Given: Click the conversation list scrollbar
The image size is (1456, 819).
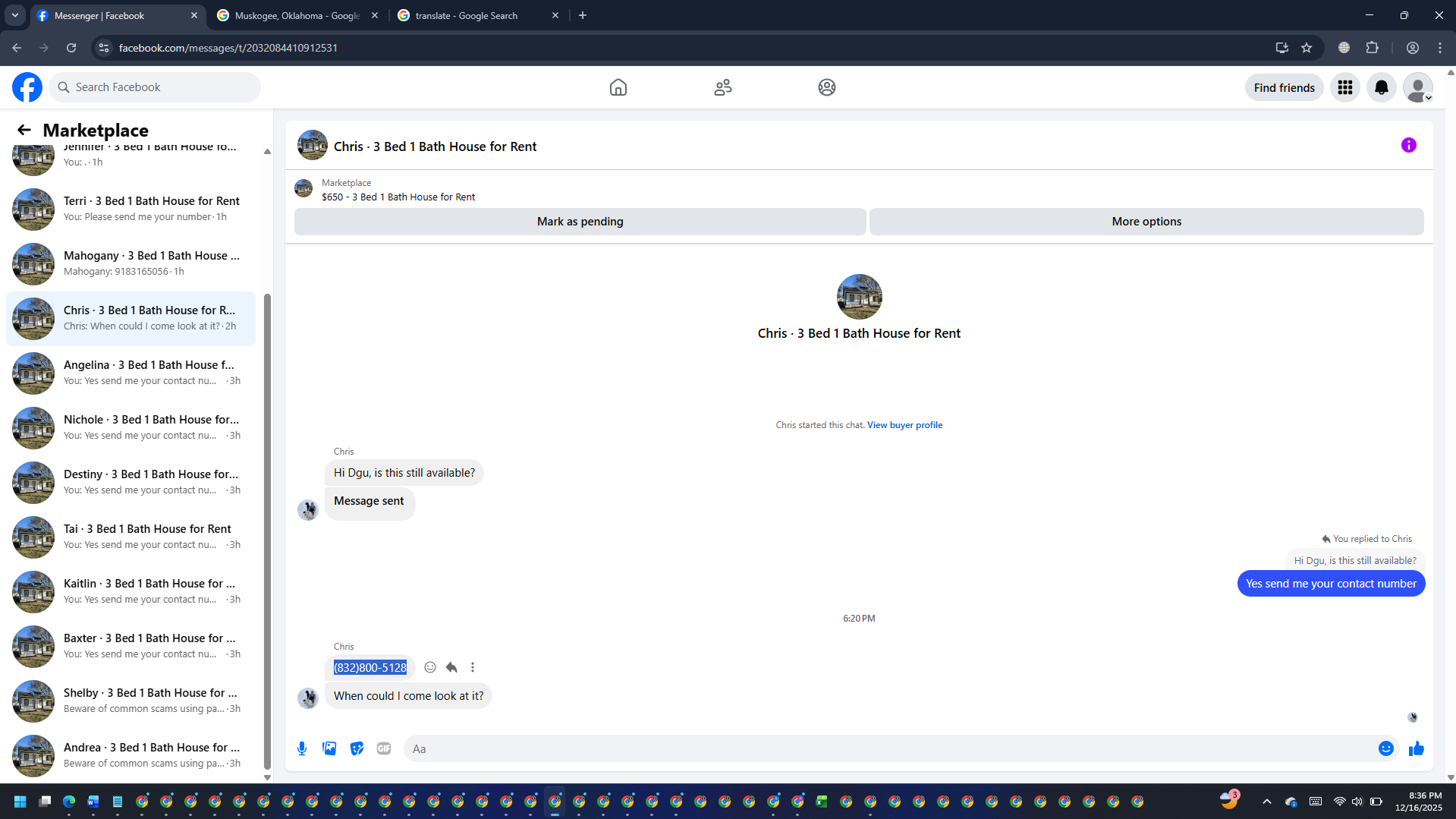Looking at the screenshot, I should pos(267,531).
